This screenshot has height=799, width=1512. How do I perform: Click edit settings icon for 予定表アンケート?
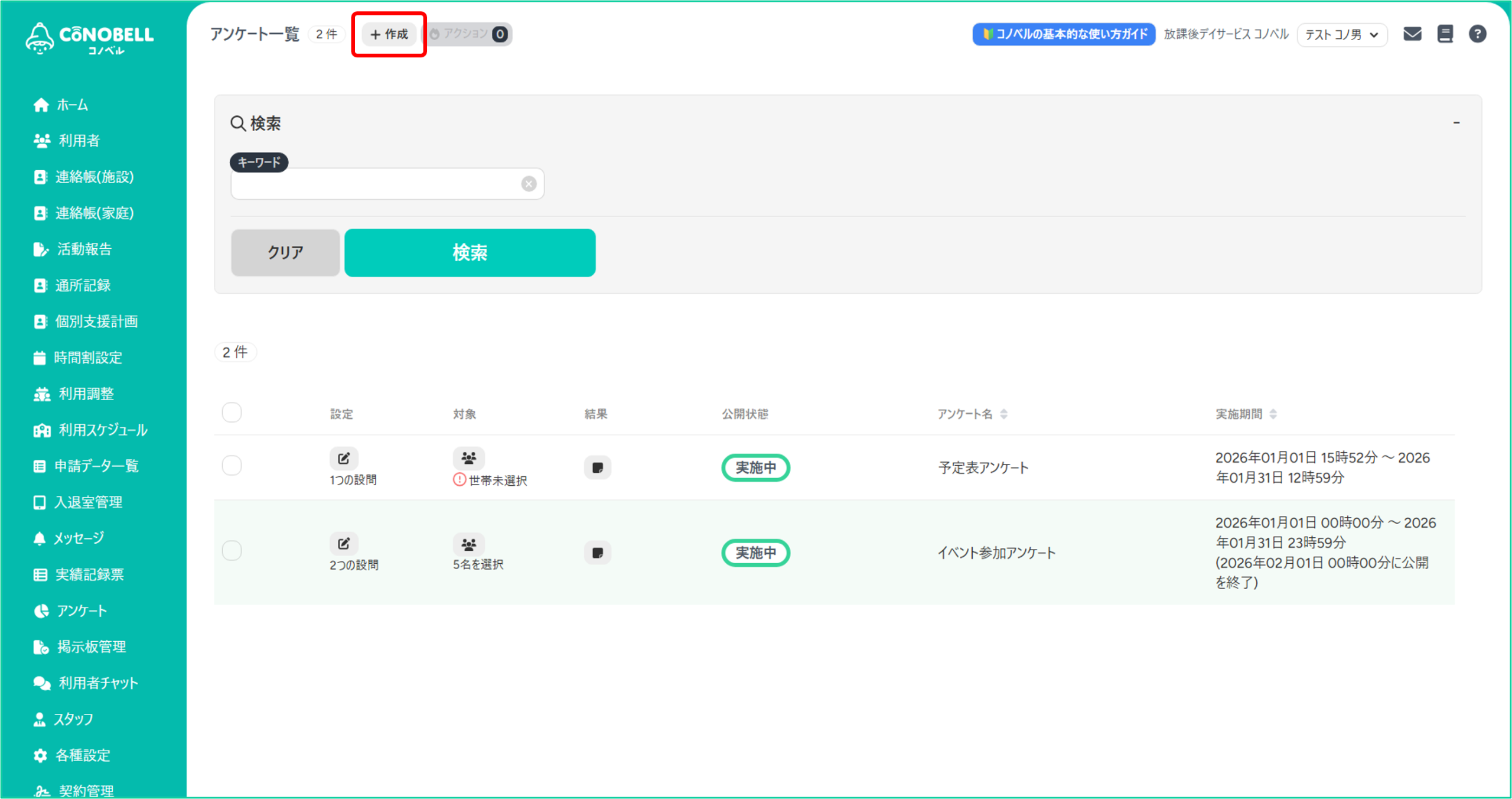[344, 458]
